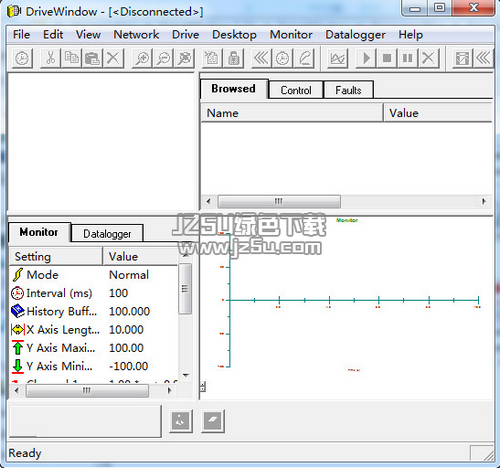Click the -100.00 Y axis minimum value
500x468 pixels.
click(x=129, y=366)
